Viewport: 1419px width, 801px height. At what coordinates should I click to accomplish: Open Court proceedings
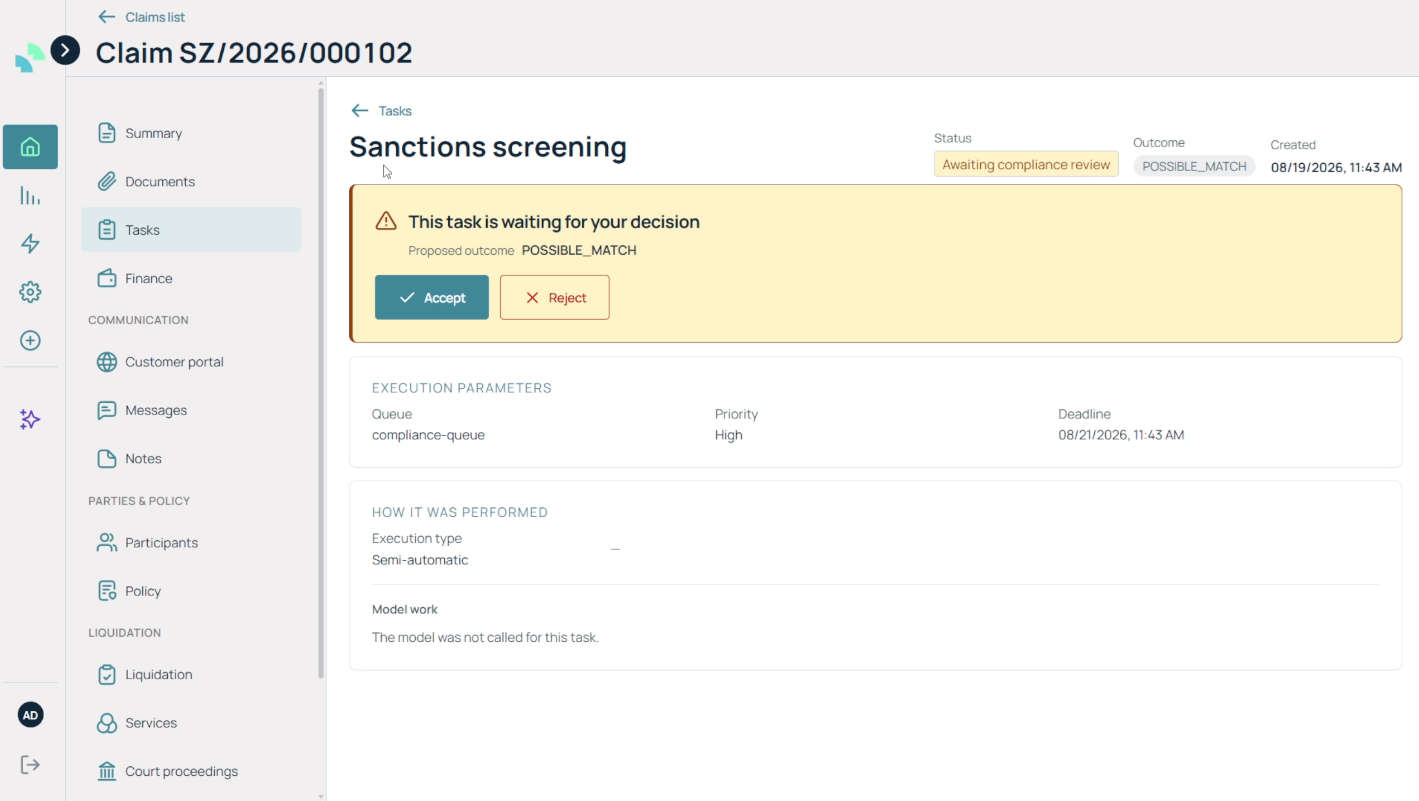191,772
